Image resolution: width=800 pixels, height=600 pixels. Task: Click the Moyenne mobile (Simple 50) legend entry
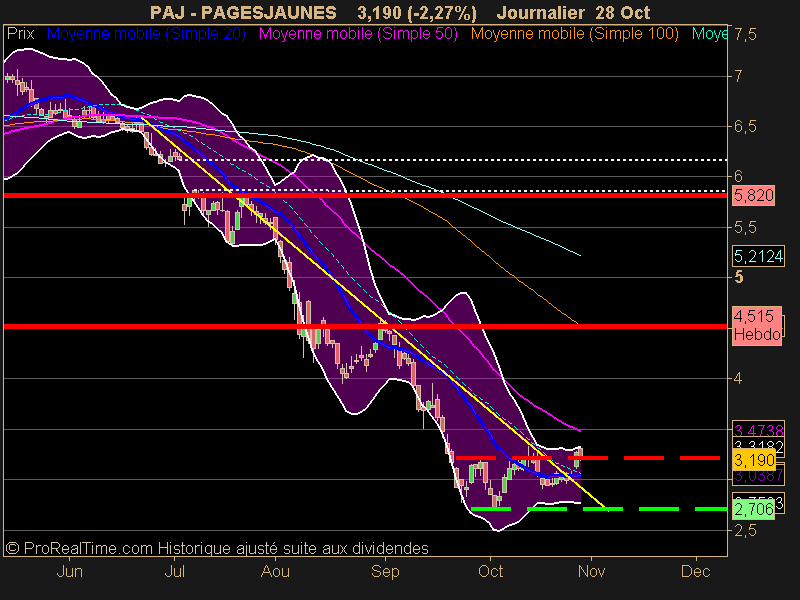(358, 34)
